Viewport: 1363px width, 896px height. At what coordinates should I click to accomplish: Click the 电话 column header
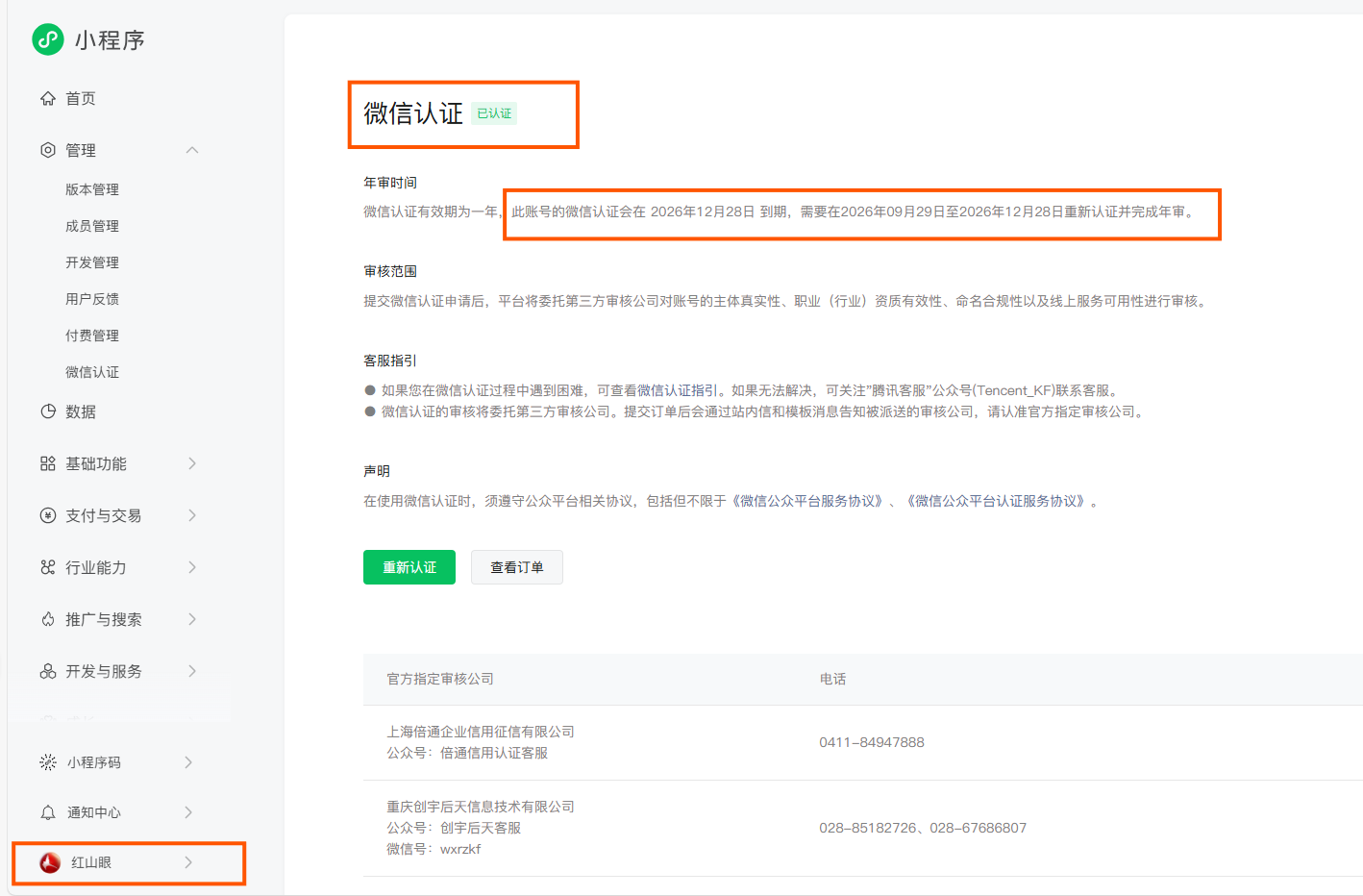pyautogui.click(x=832, y=679)
